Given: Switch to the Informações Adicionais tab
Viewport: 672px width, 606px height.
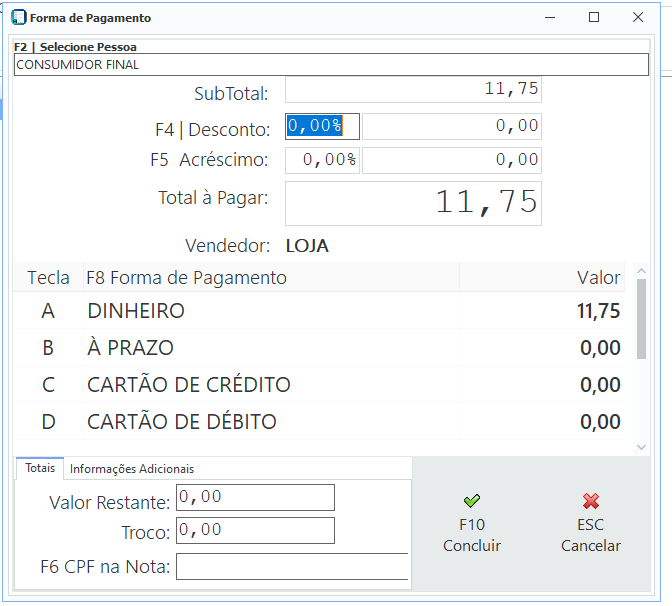Looking at the screenshot, I should click(x=132, y=468).
